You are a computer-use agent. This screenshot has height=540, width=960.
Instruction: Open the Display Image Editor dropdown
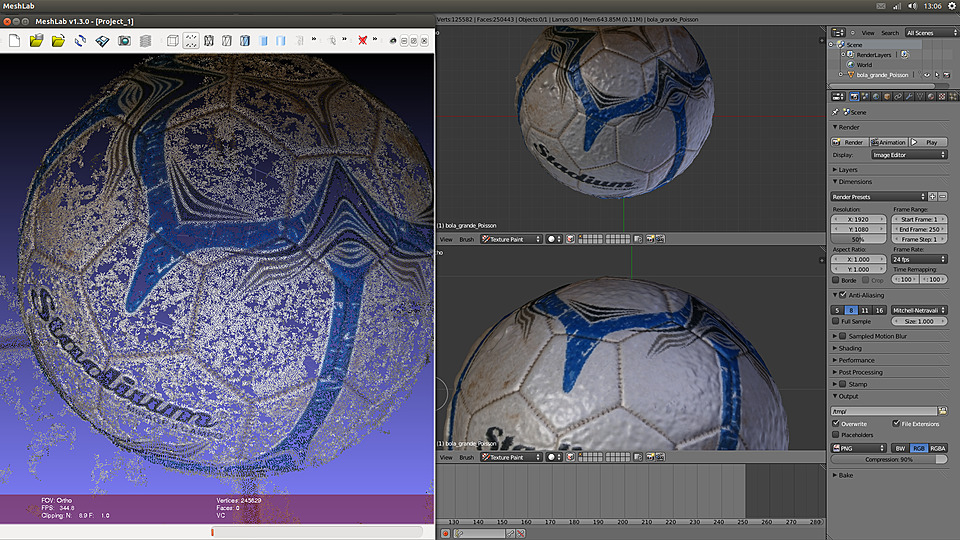pyautogui.click(x=909, y=155)
